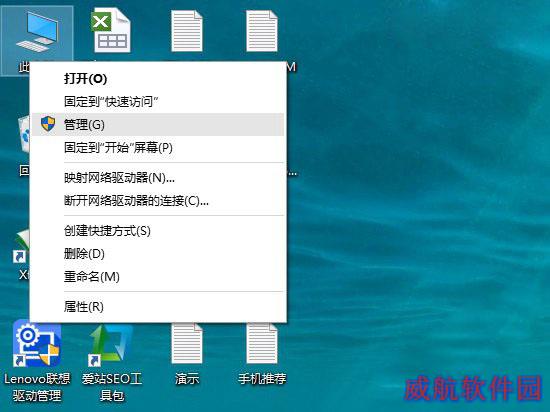This screenshot has width=550, height=412.
Task: Click the Lenovo联想驱动管理 label text
Action: pyautogui.click(x=37, y=387)
